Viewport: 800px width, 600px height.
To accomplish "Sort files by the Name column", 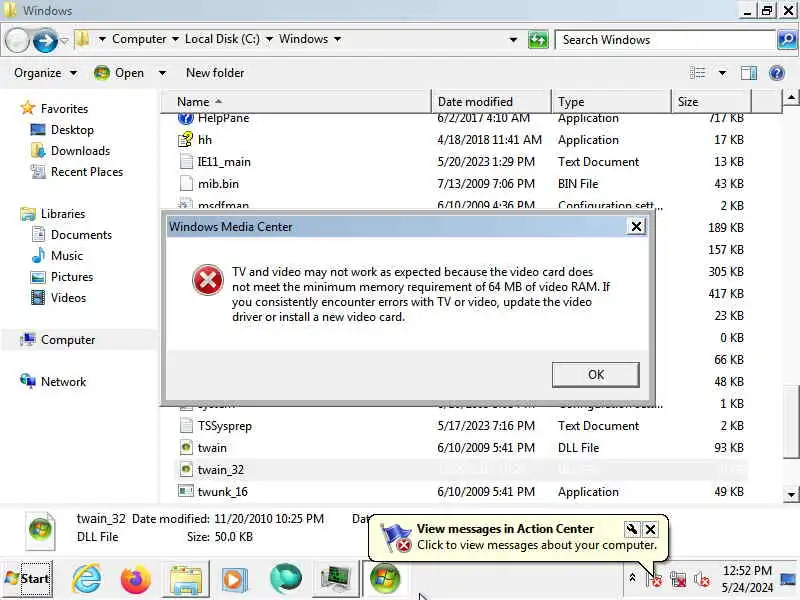I will pyautogui.click(x=296, y=102).
